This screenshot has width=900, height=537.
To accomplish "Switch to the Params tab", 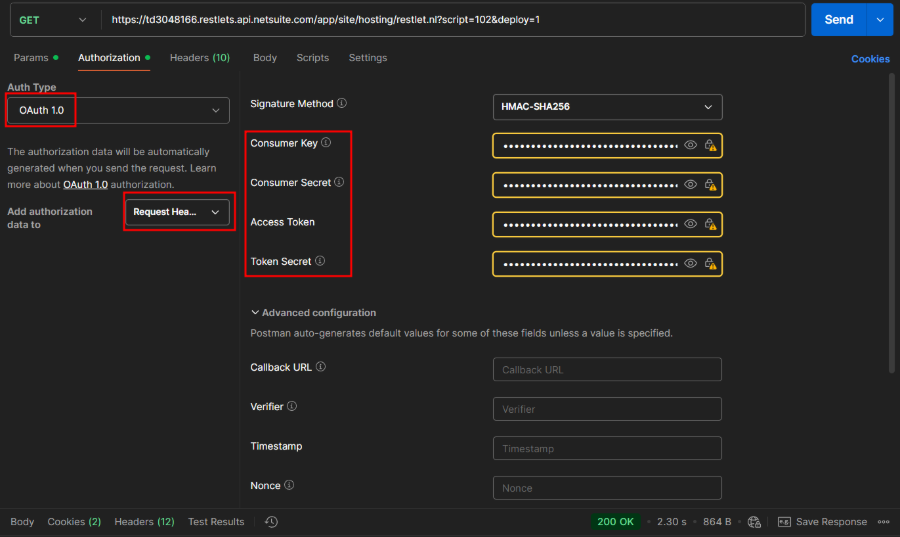I will [31, 58].
